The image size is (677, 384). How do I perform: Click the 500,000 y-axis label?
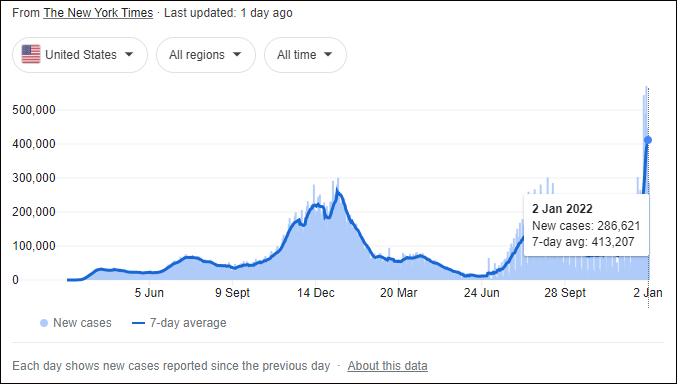[x=34, y=110]
